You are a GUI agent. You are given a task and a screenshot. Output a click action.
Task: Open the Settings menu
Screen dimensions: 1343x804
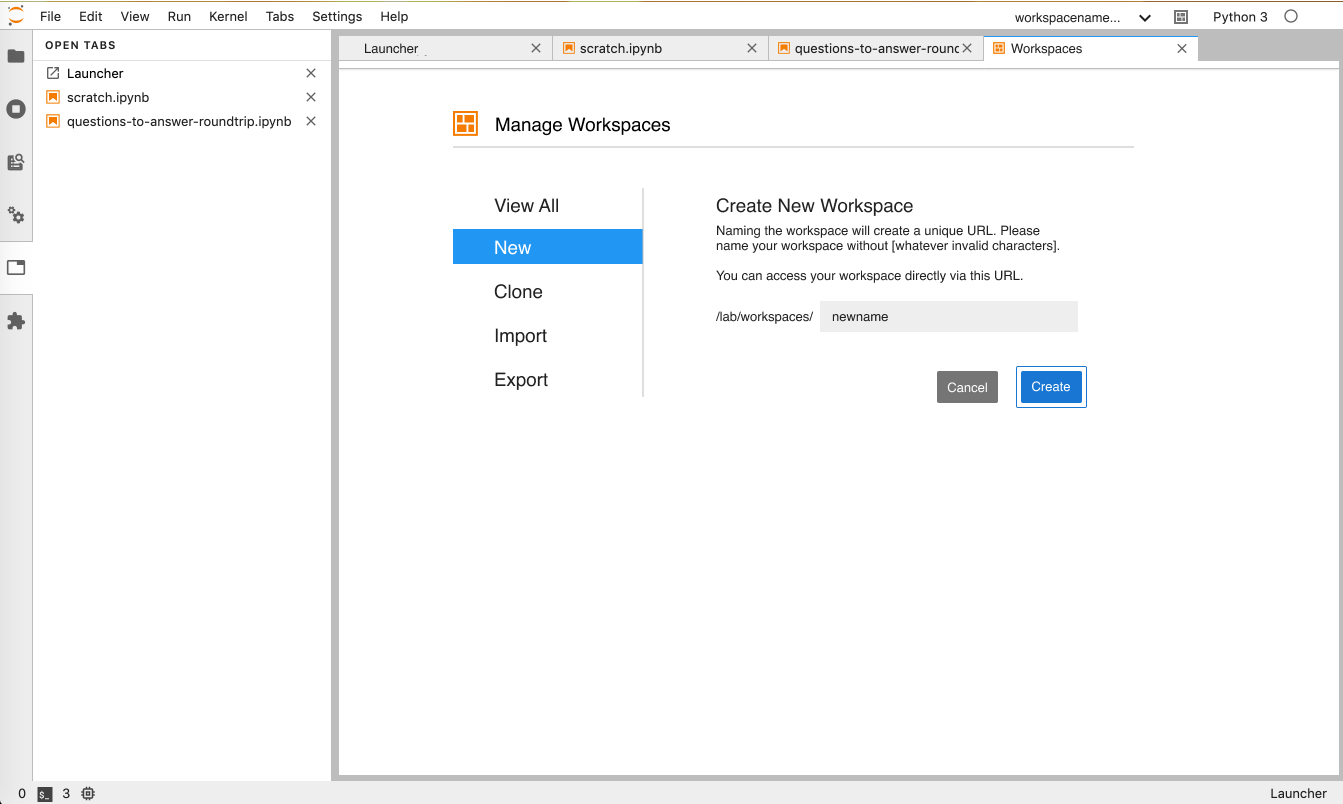tap(337, 16)
